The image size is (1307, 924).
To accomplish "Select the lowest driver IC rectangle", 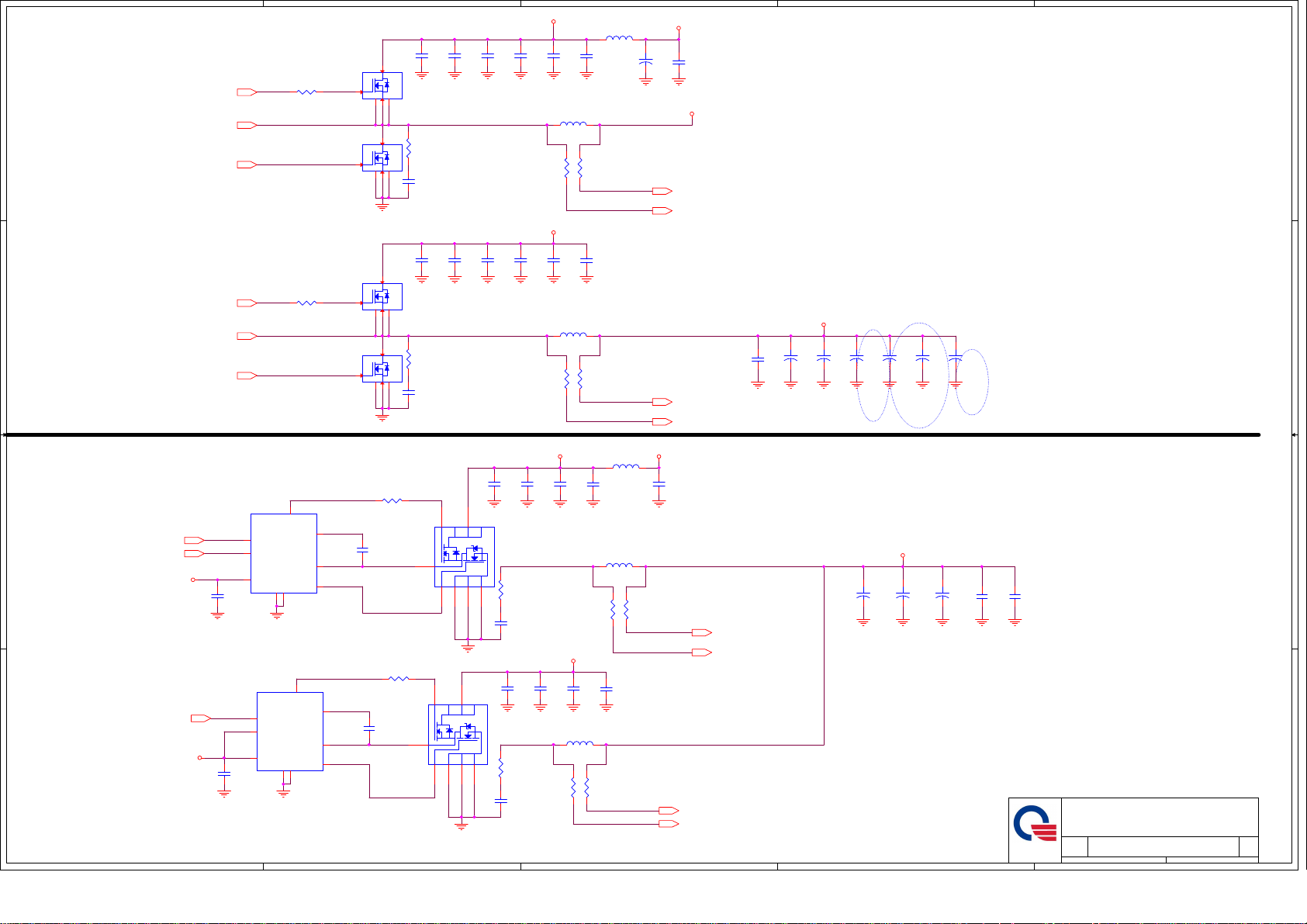I will (290, 732).
